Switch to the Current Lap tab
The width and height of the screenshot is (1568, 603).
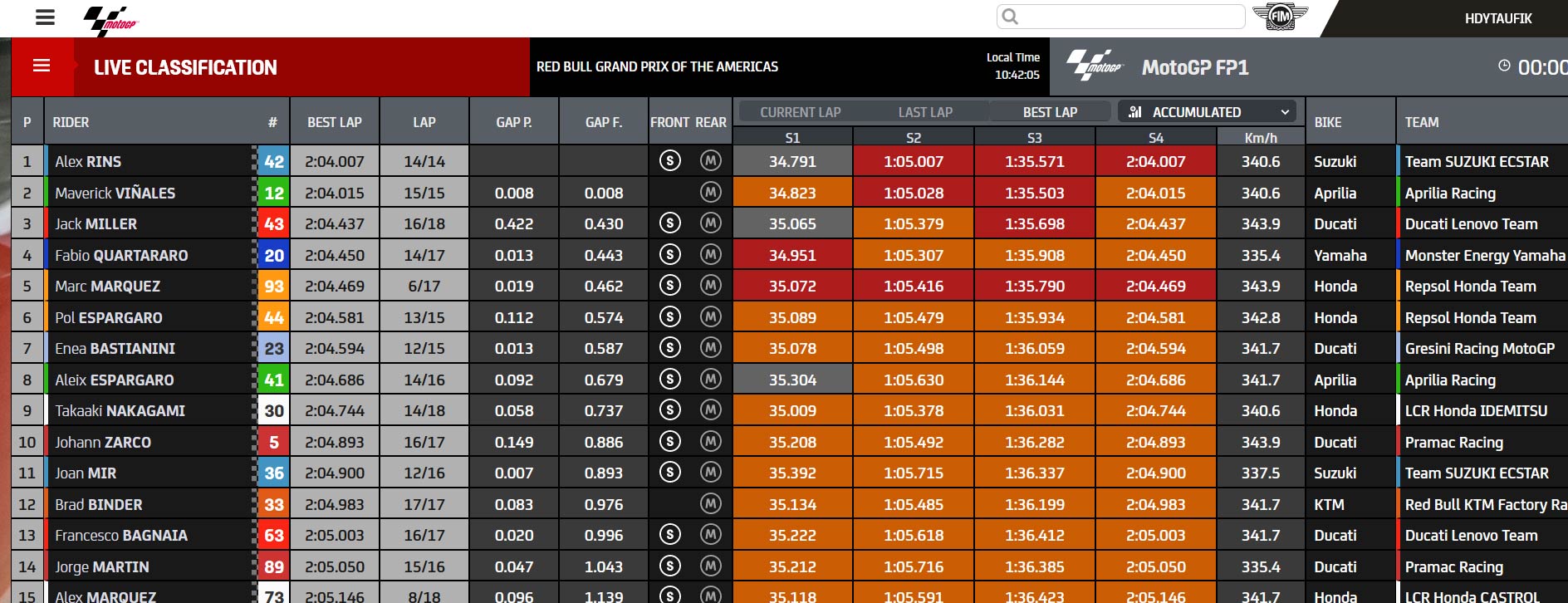click(800, 112)
